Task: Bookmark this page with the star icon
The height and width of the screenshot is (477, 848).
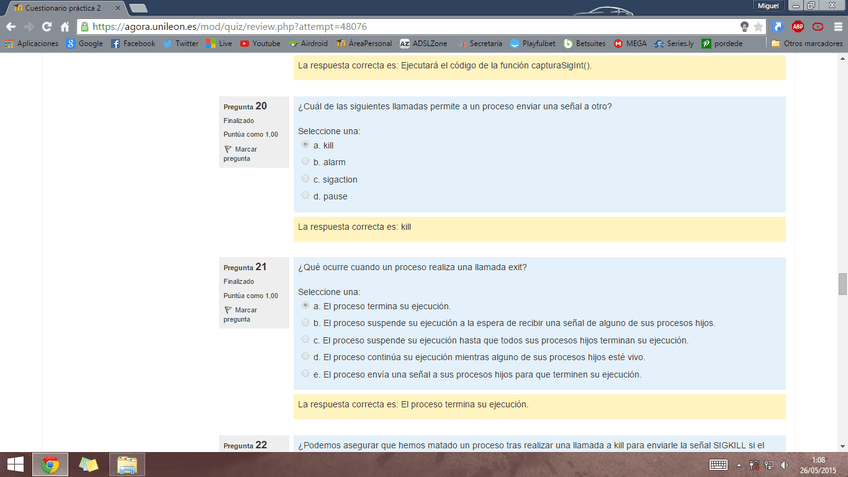Action: point(758,27)
